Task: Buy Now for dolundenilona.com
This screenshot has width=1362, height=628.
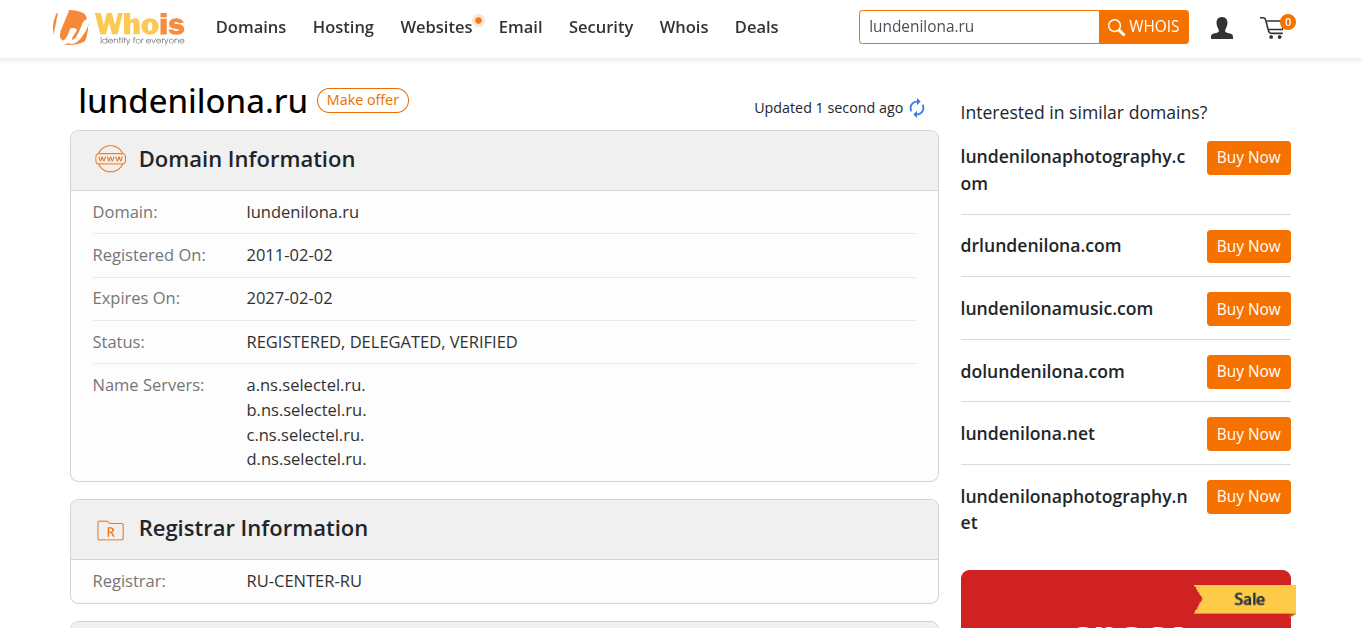Action: pos(1248,372)
